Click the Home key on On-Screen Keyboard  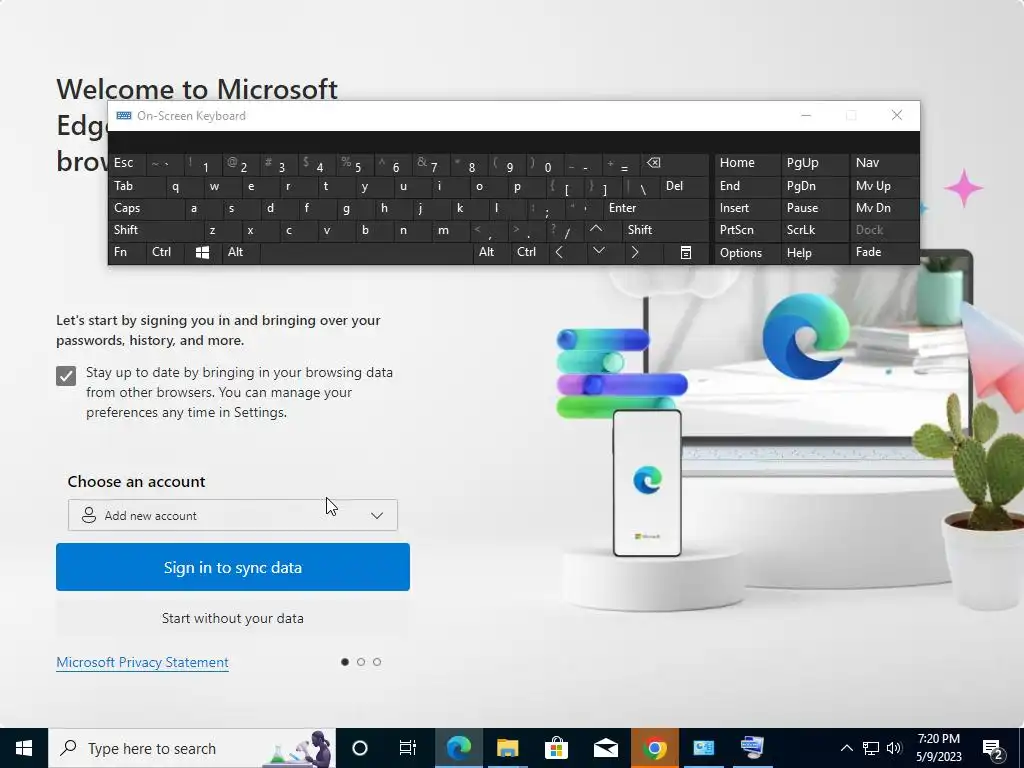coord(747,163)
